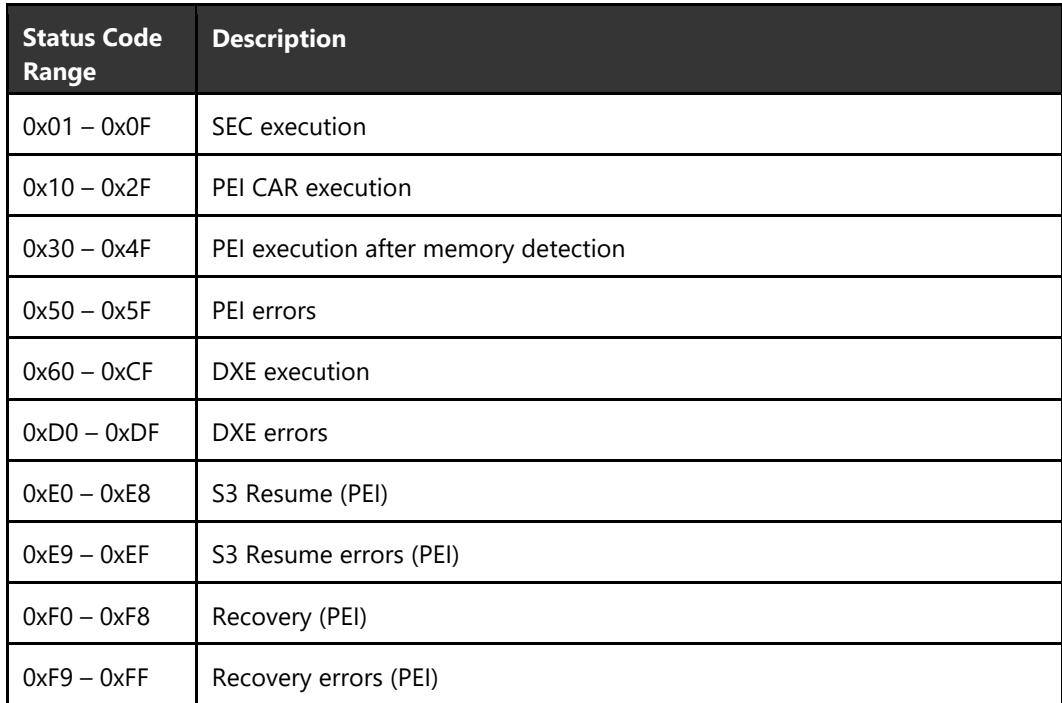Click the S3 Resume (PEI) text
The width and height of the screenshot is (1062, 703).
coord(300,494)
